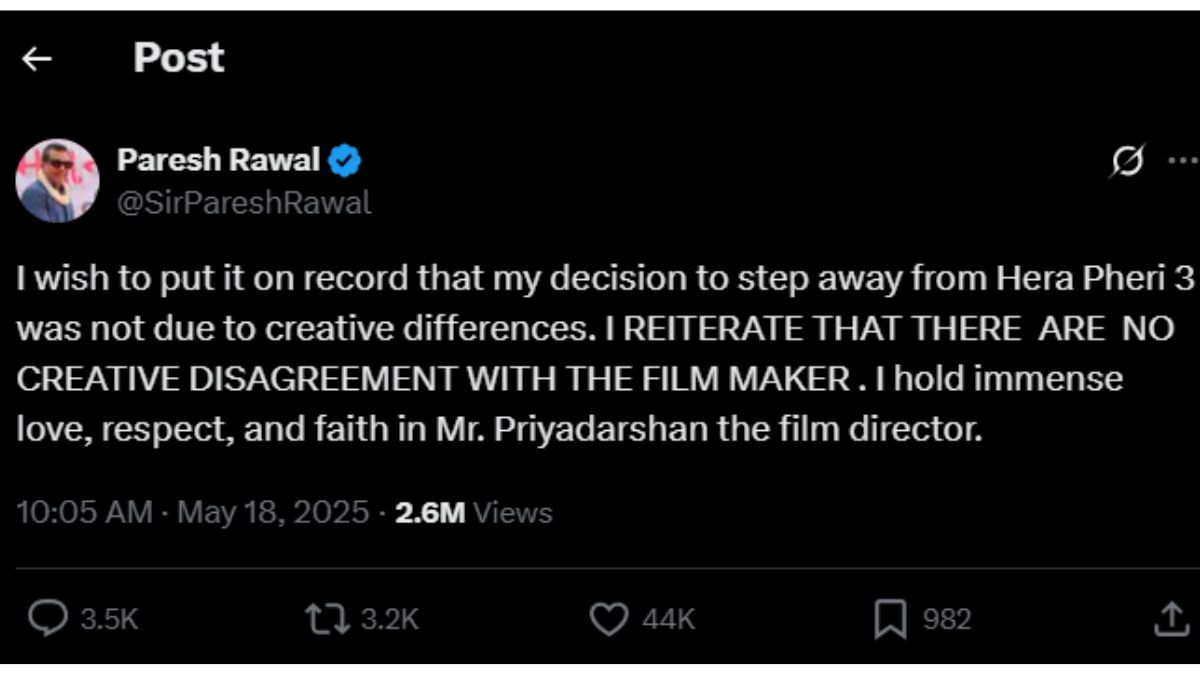1200x675 pixels.
Task: Click the blue verified badge
Action: 346,160
